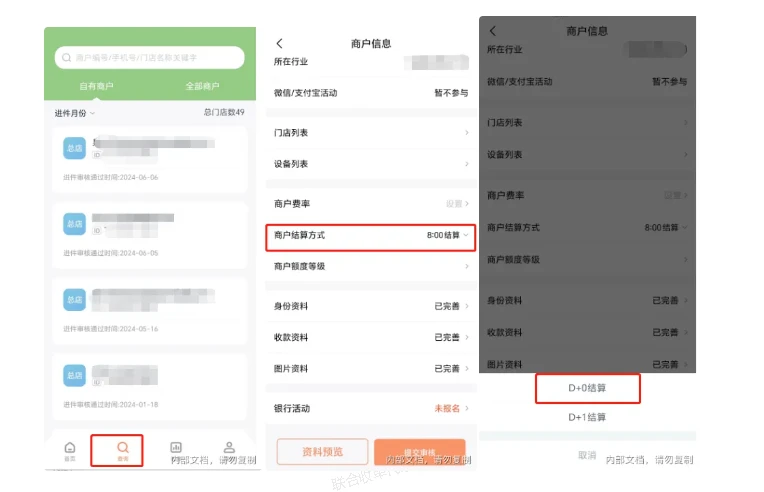Tap the 总店 badge on the 2024-06-06 card
This screenshot has width=764, height=492.
coord(75,148)
